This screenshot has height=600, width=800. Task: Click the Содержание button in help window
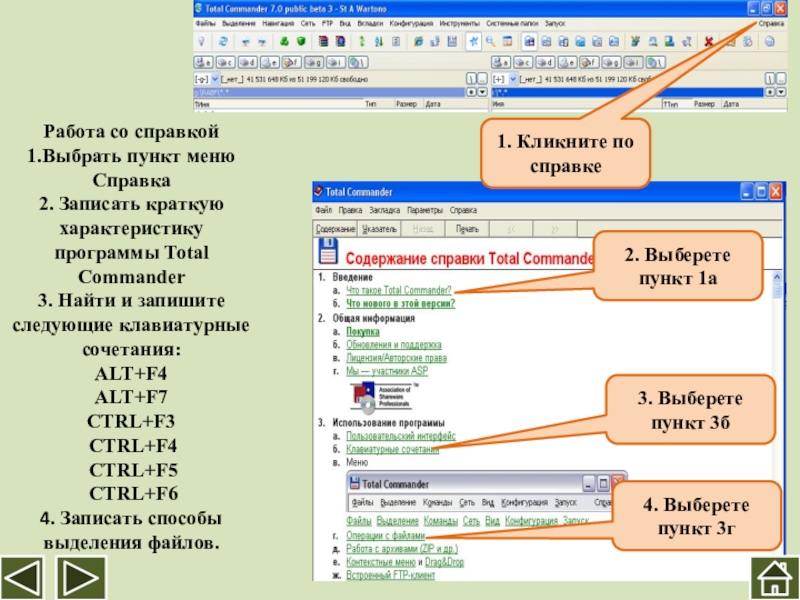[x=335, y=229]
